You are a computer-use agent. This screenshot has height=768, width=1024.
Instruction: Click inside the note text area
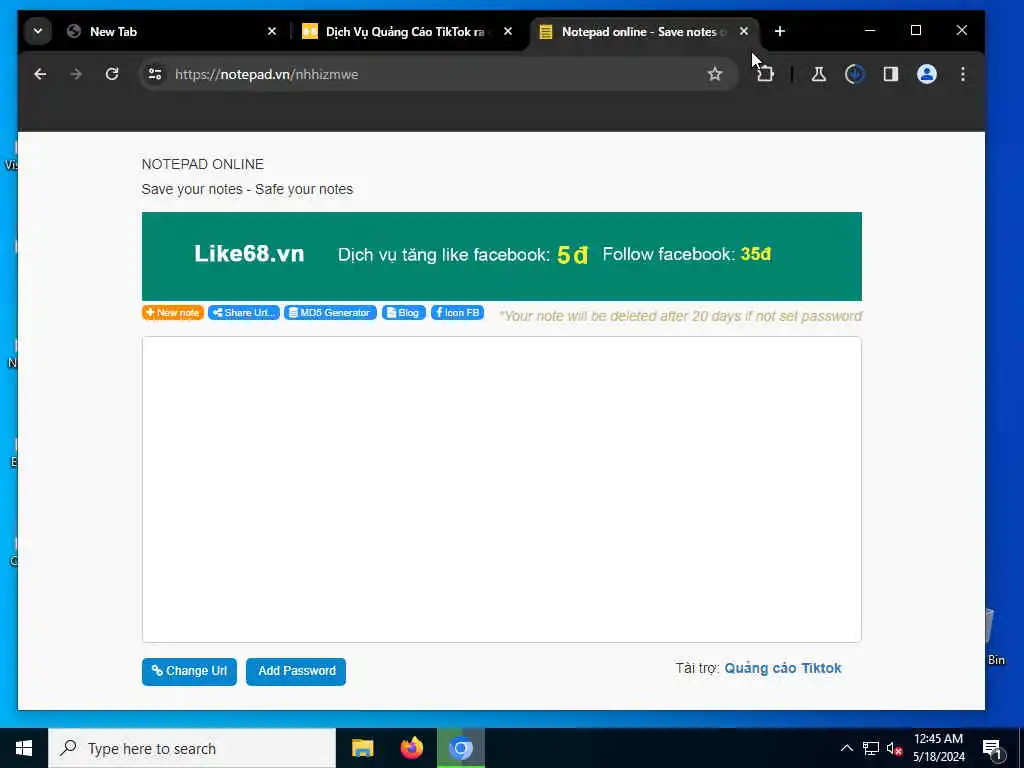coord(502,490)
